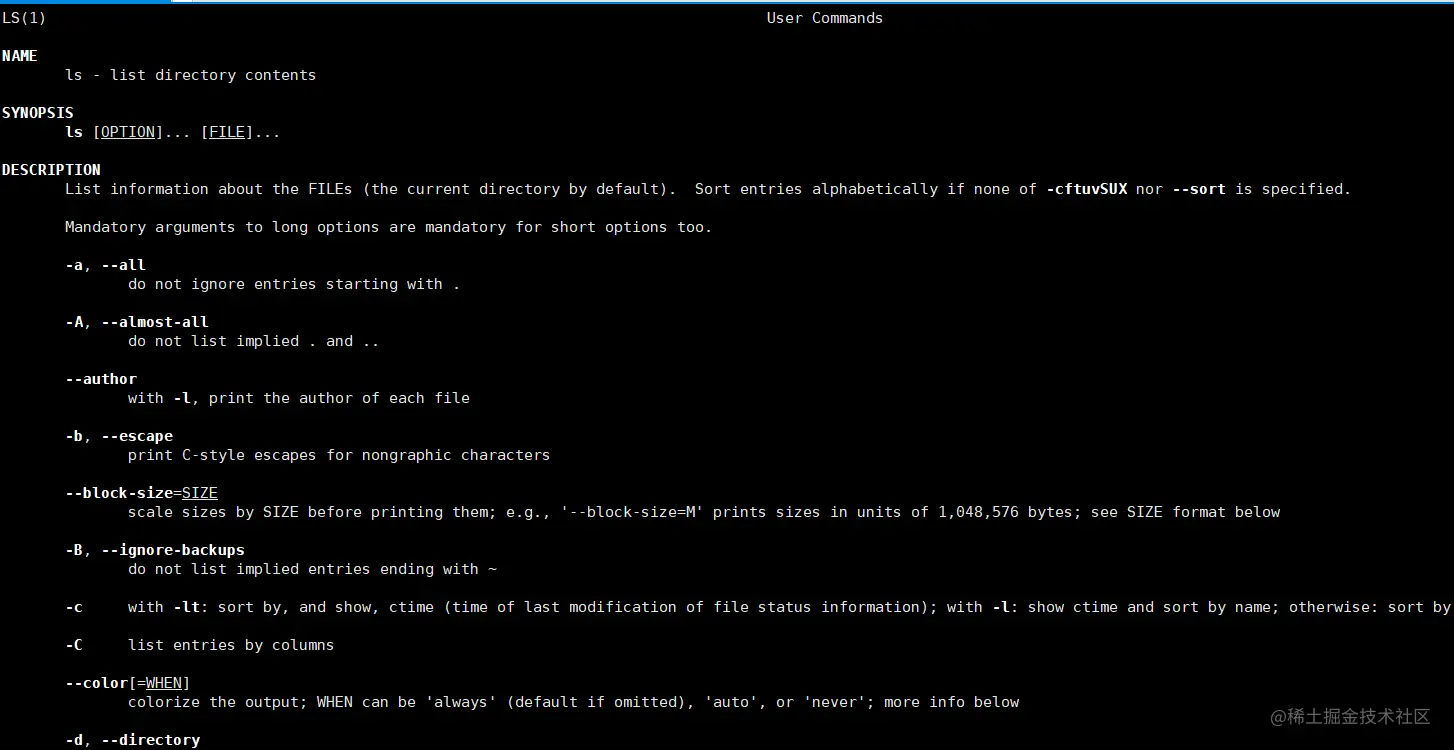Click the '-d, --directory' option
Viewport: 1454px width, 750px height.
click(133, 740)
